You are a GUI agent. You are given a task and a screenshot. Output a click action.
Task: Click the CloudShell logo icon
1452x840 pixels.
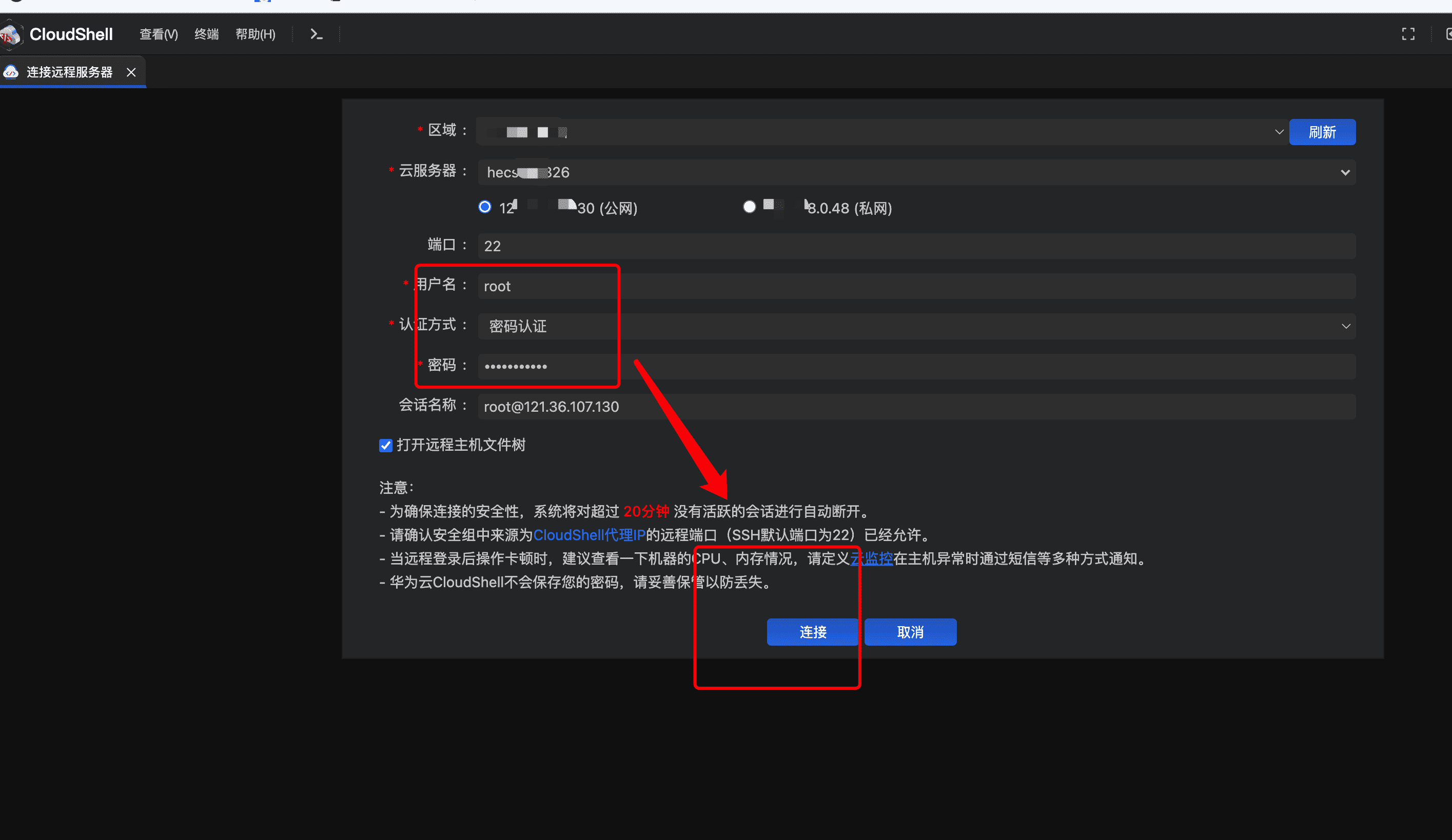10,34
